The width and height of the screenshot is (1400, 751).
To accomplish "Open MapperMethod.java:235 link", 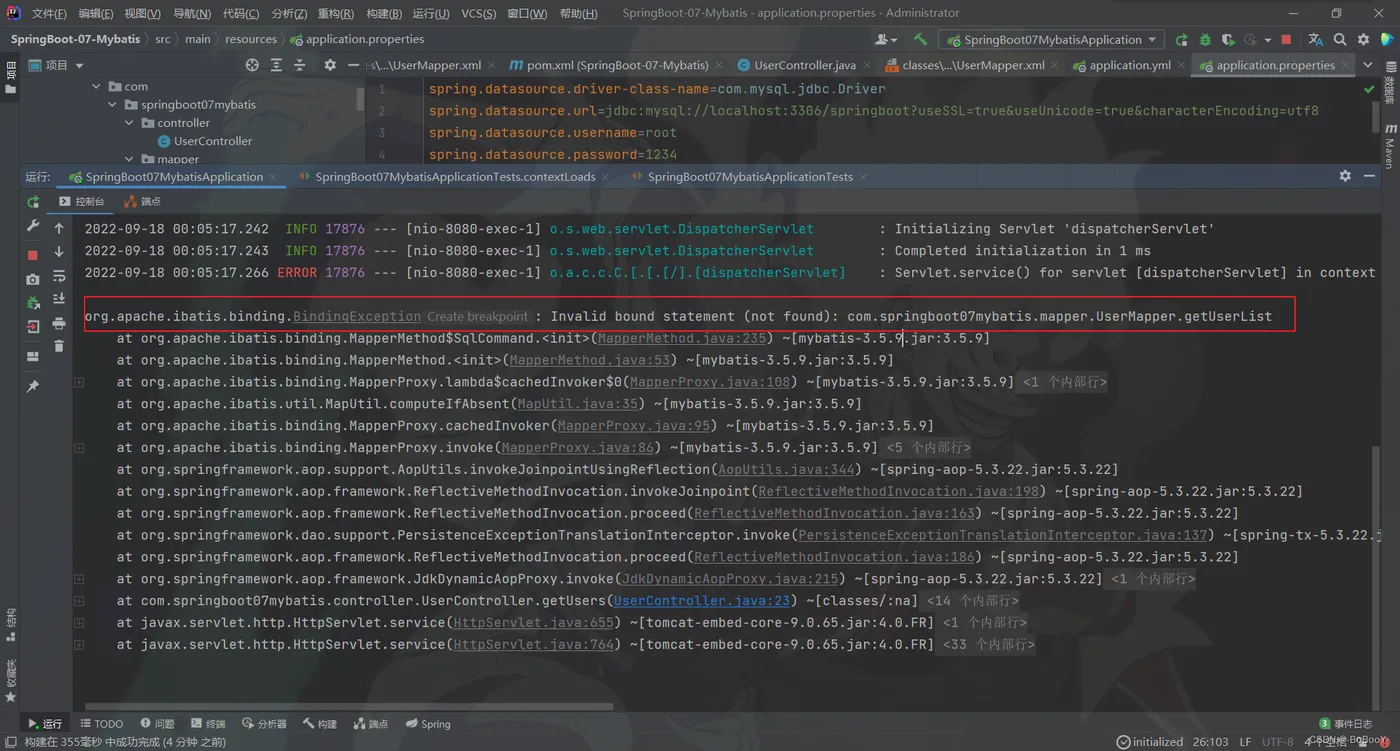I will pyautogui.click(x=682, y=338).
